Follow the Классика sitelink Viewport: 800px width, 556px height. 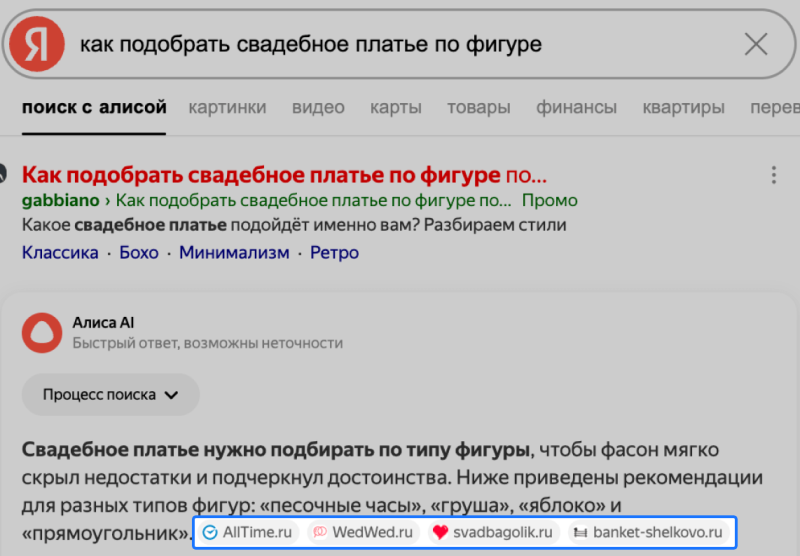coord(60,253)
